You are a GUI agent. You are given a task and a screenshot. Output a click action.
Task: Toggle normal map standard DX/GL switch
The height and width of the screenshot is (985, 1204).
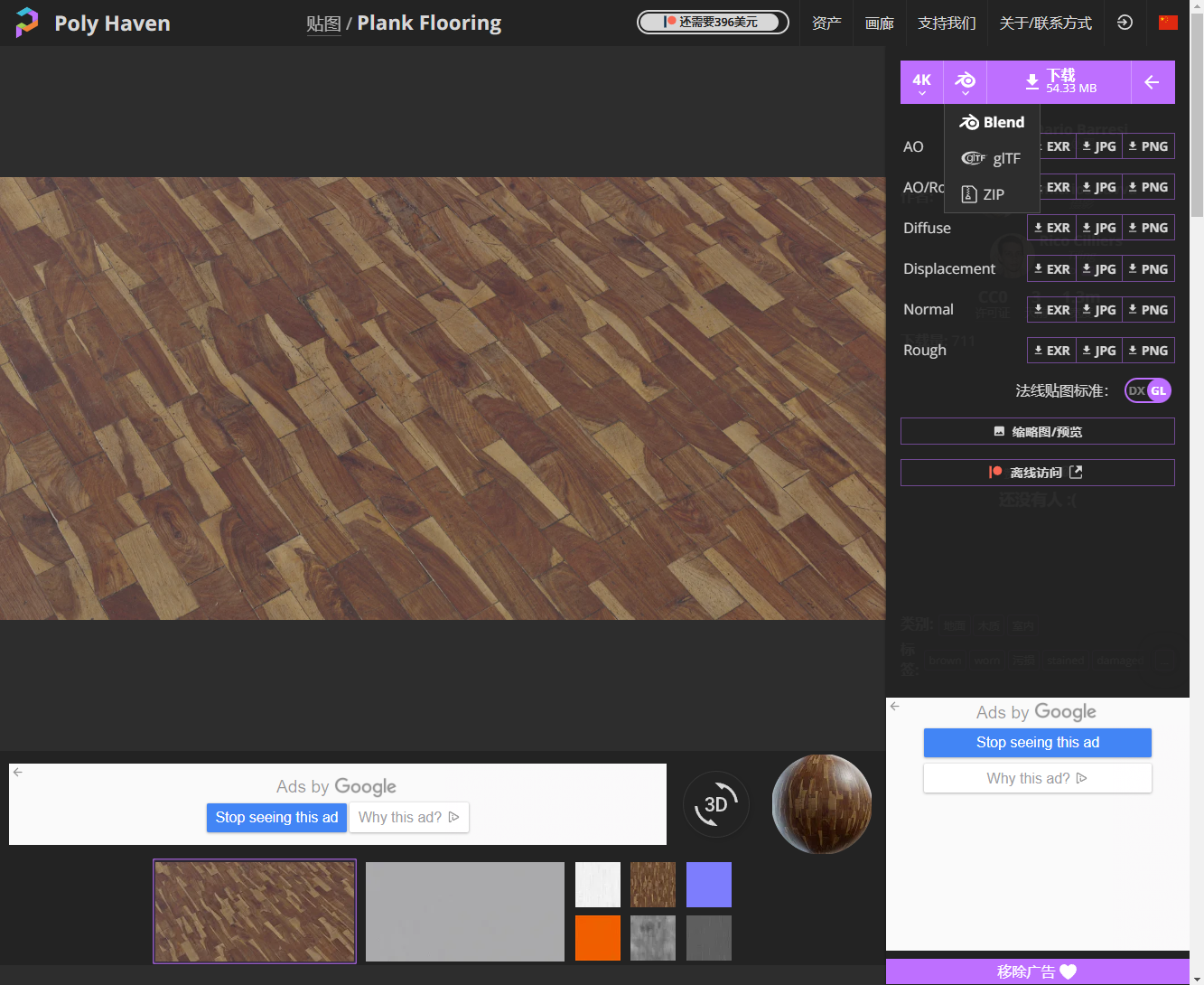coord(1148,390)
